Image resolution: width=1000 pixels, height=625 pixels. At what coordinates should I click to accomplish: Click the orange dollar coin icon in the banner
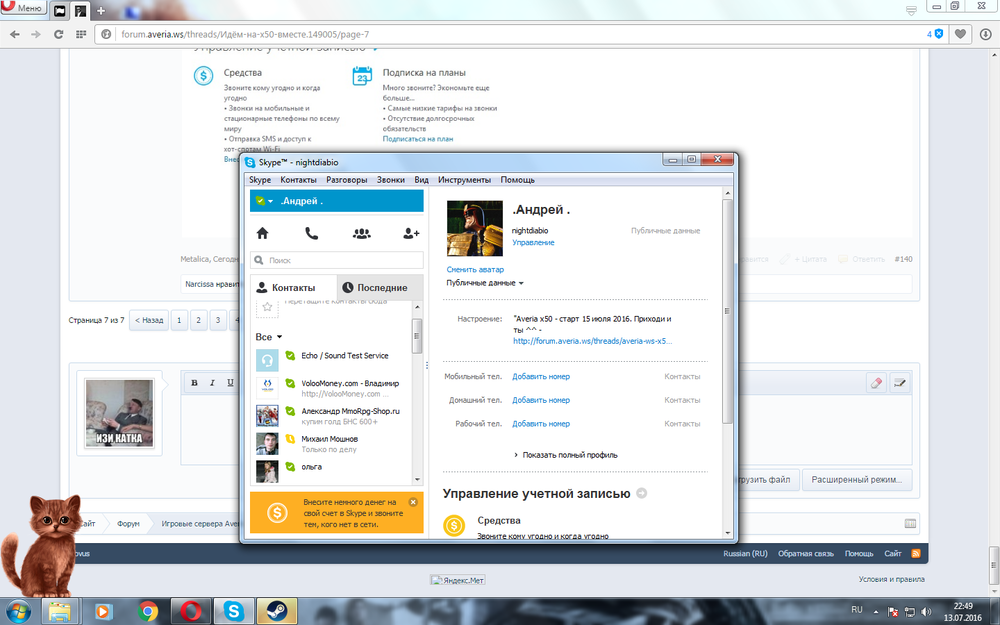(277, 513)
